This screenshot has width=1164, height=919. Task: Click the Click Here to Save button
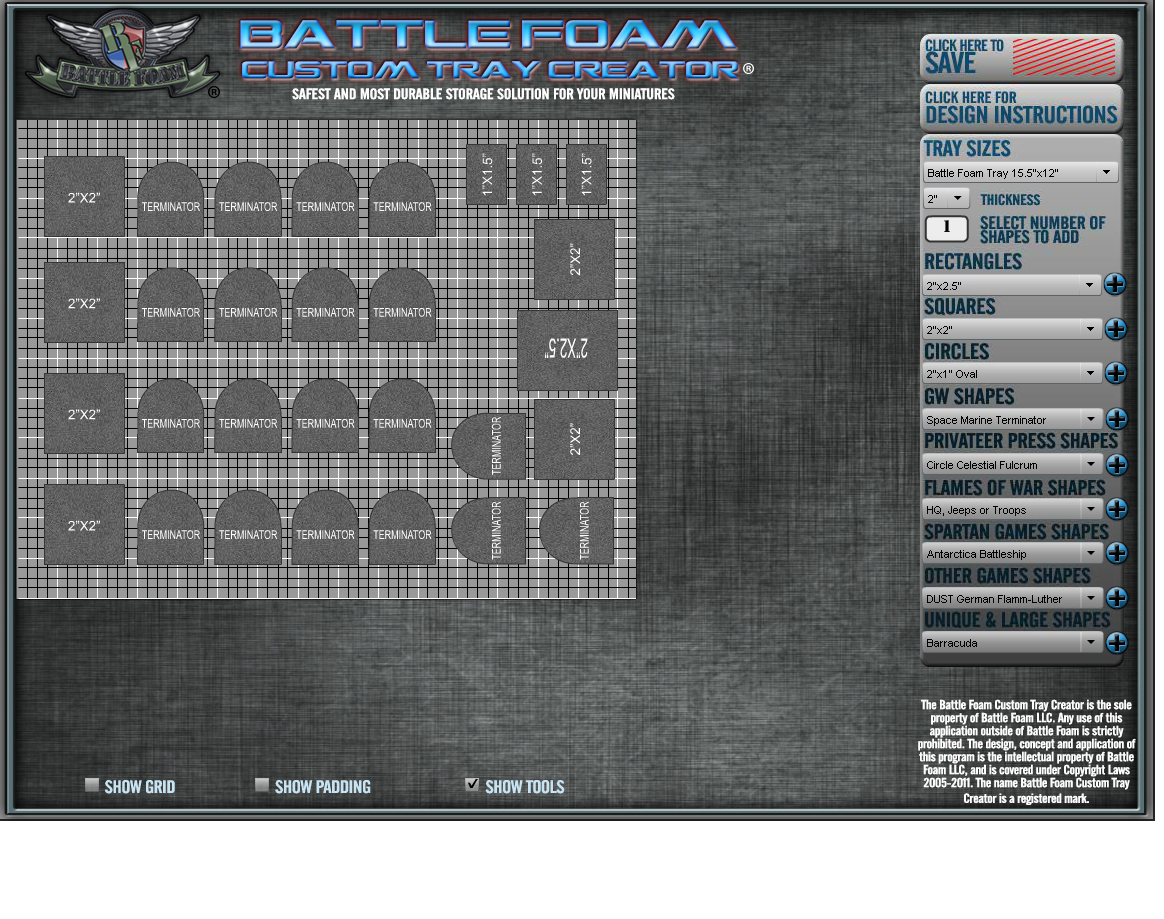click(x=1020, y=58)
